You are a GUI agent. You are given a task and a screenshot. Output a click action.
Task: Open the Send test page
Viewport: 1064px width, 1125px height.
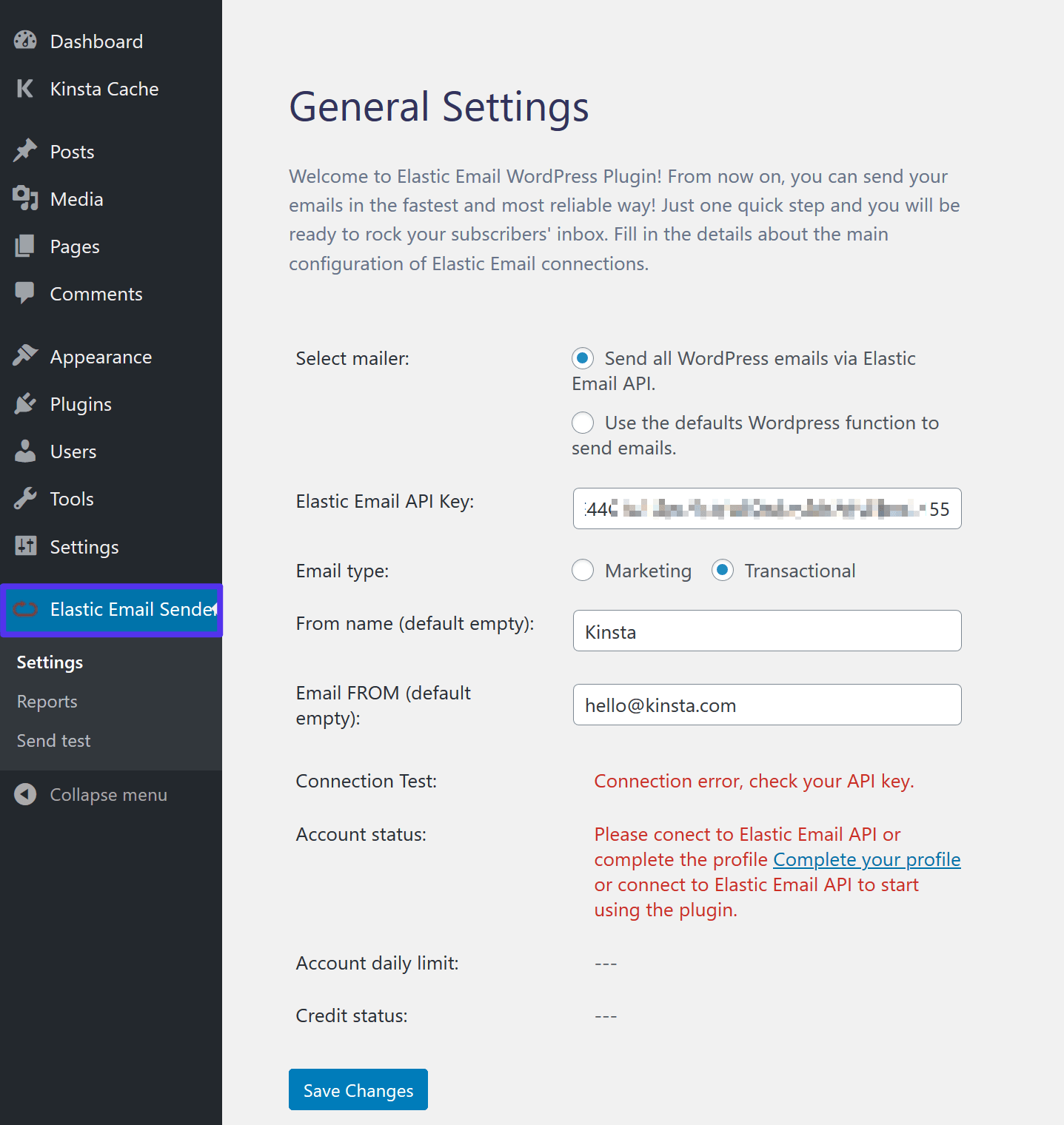point(53,740)
